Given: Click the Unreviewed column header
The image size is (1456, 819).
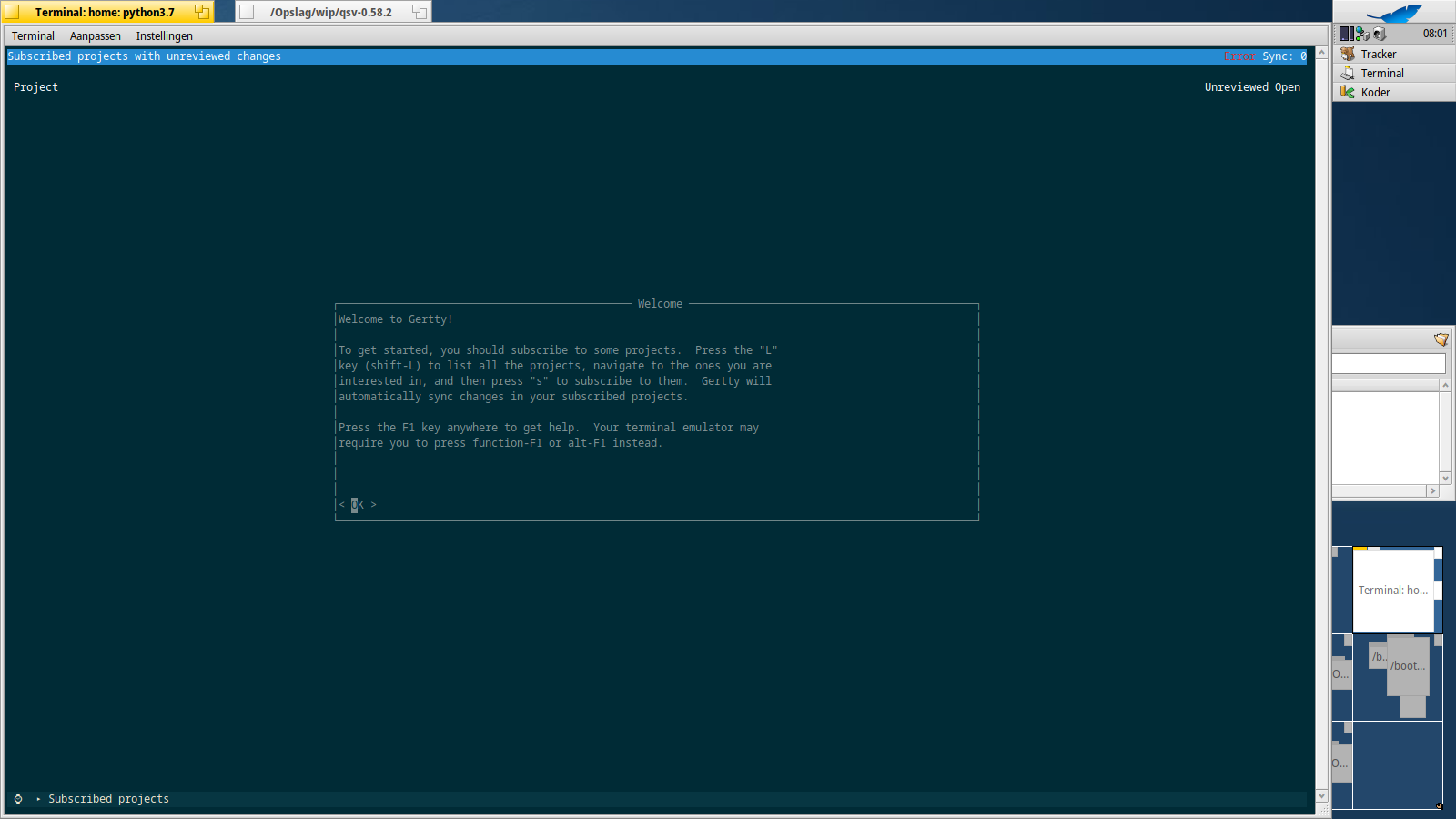Looking at the screenshot, I should (1236, 87).
